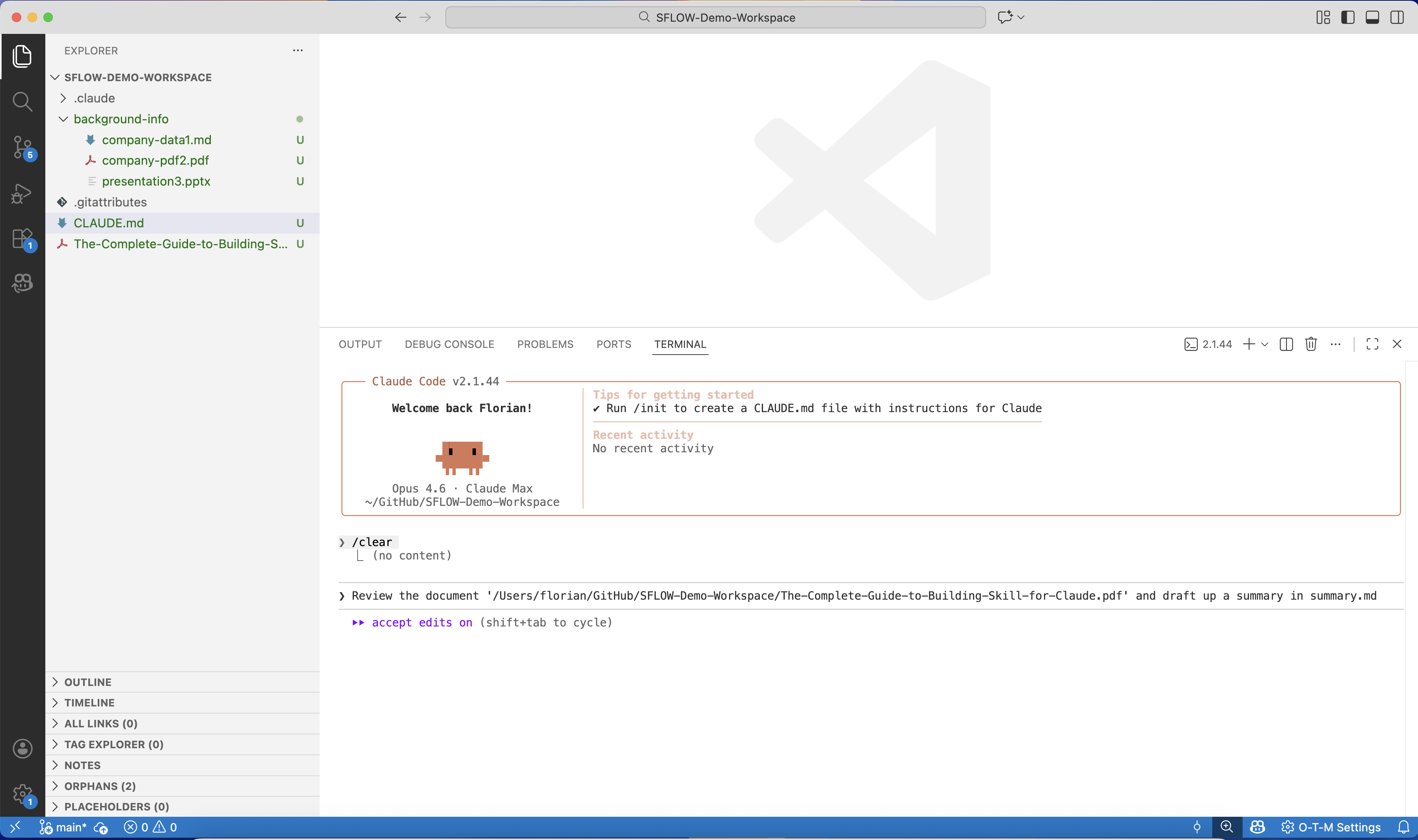Toggle the primary sidebar visibility
Screen dimensions: 1418x840
[x=1347, y=18]
